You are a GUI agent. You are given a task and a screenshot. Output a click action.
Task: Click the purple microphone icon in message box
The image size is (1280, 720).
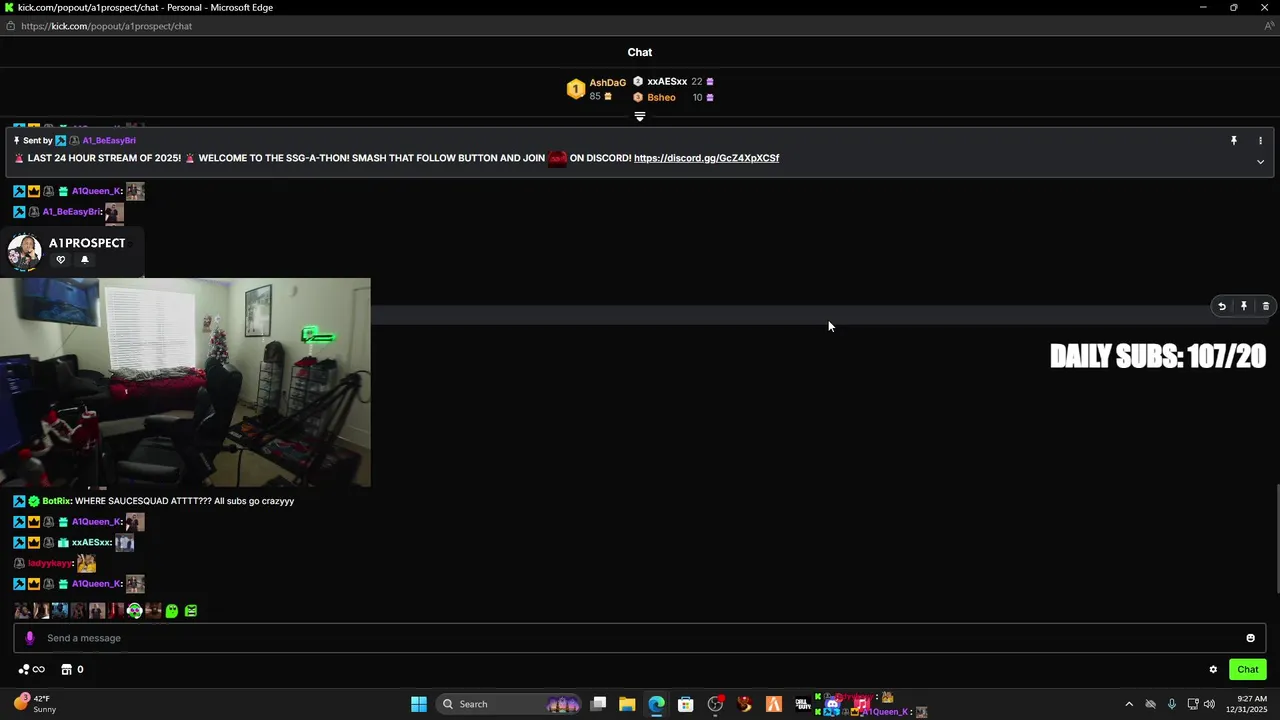[x=30, y=638]
